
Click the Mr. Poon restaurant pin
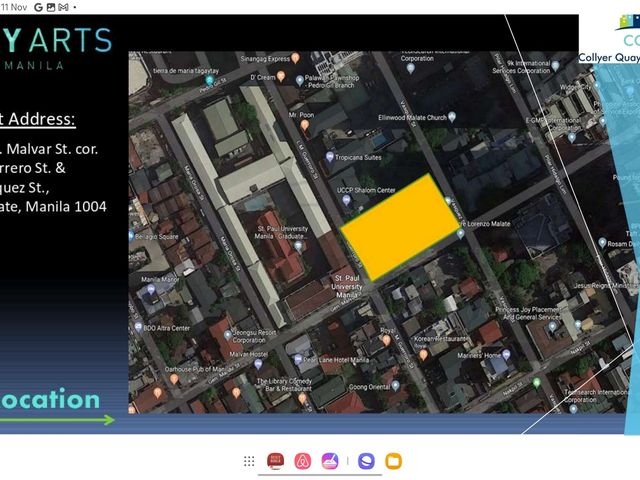(x=304, y=125)
